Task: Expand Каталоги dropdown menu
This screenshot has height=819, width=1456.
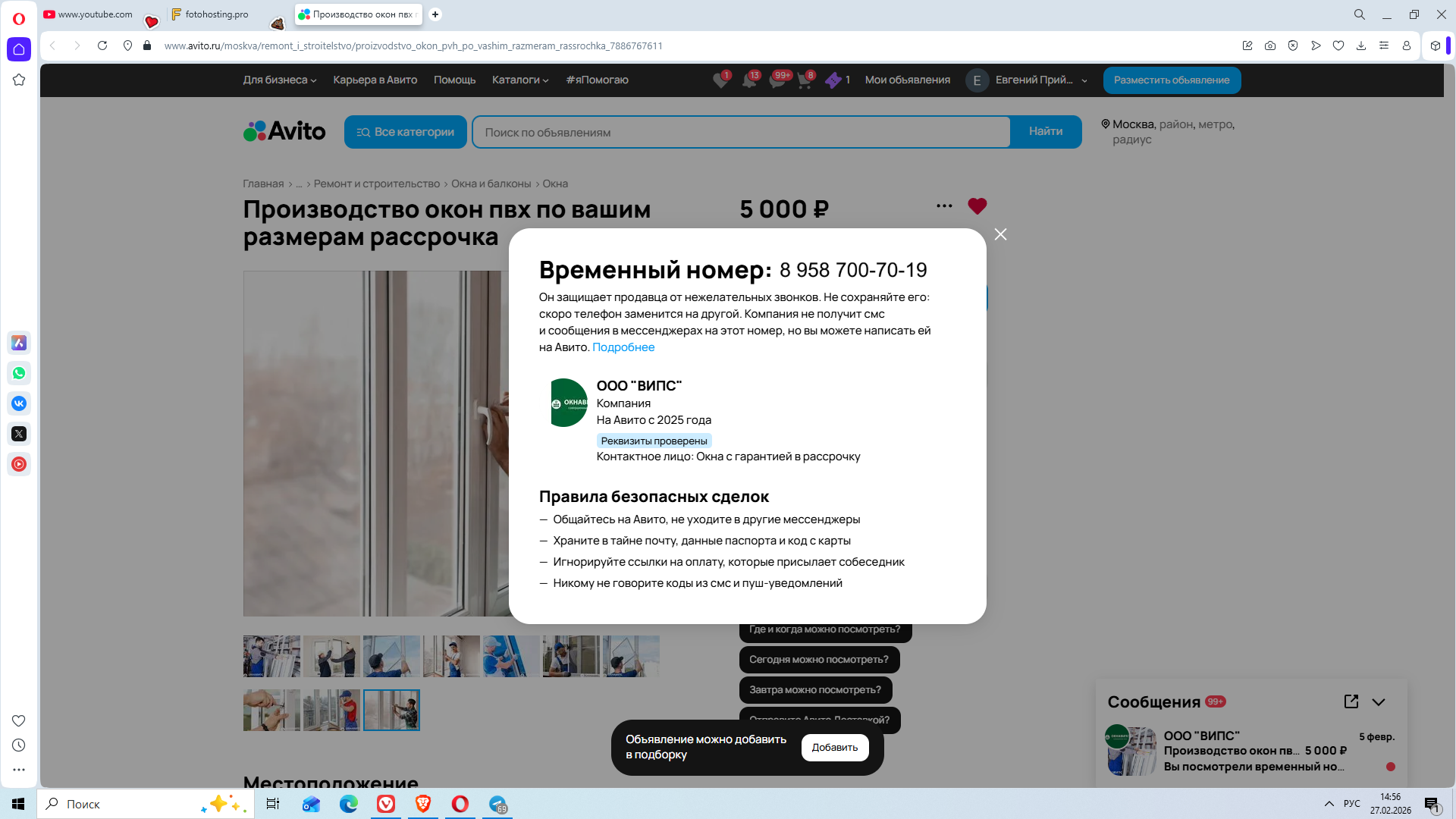Action: coord(519,80)
